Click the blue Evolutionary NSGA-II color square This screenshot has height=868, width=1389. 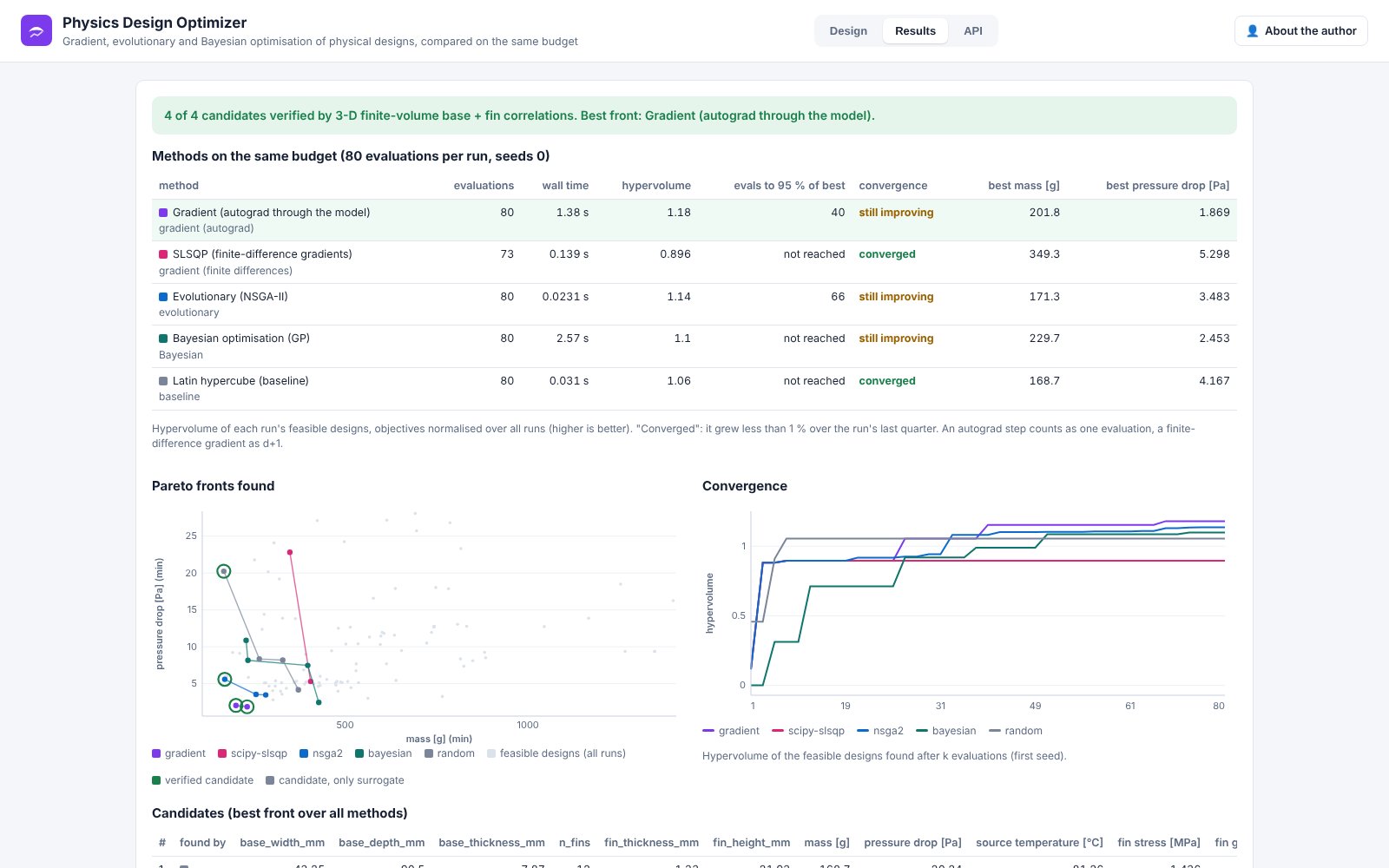[163, 297]
